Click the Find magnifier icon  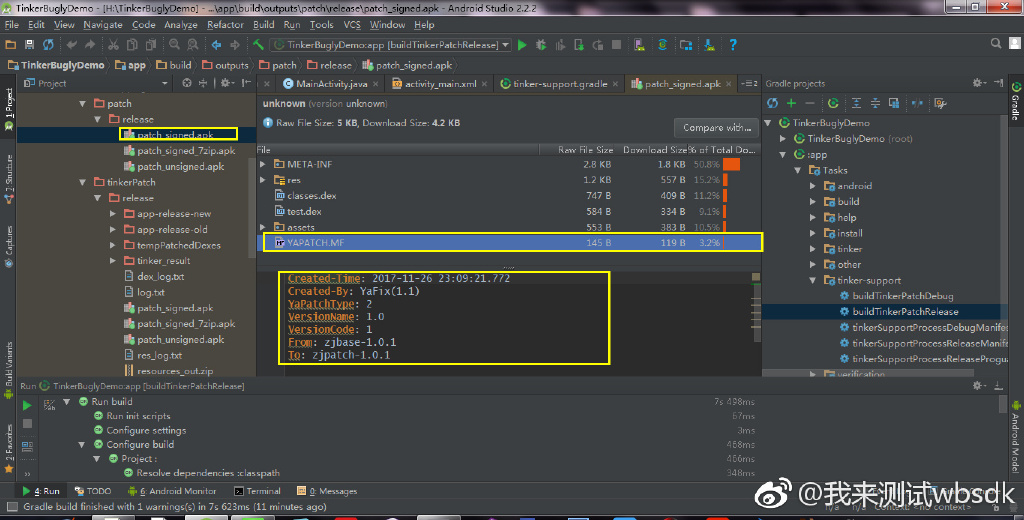coord(174,44)
